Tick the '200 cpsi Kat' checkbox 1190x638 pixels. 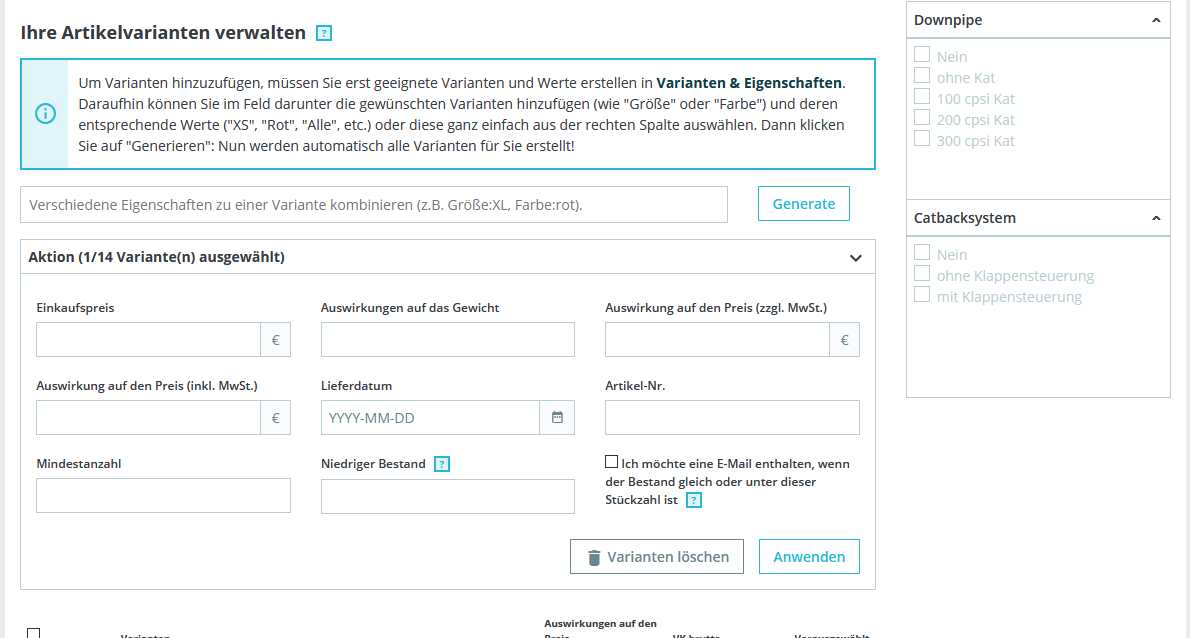point(922,118)
